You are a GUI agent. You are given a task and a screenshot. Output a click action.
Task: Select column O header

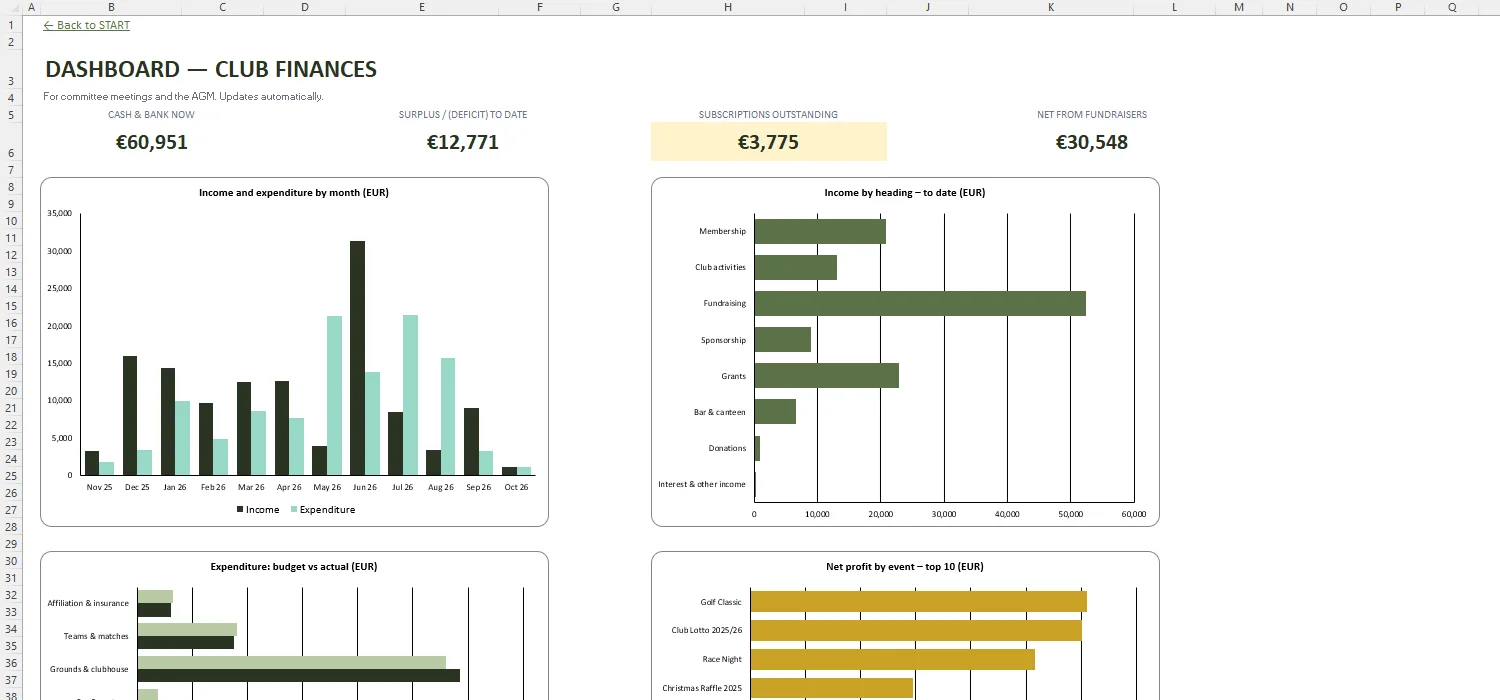point(1343,7)
